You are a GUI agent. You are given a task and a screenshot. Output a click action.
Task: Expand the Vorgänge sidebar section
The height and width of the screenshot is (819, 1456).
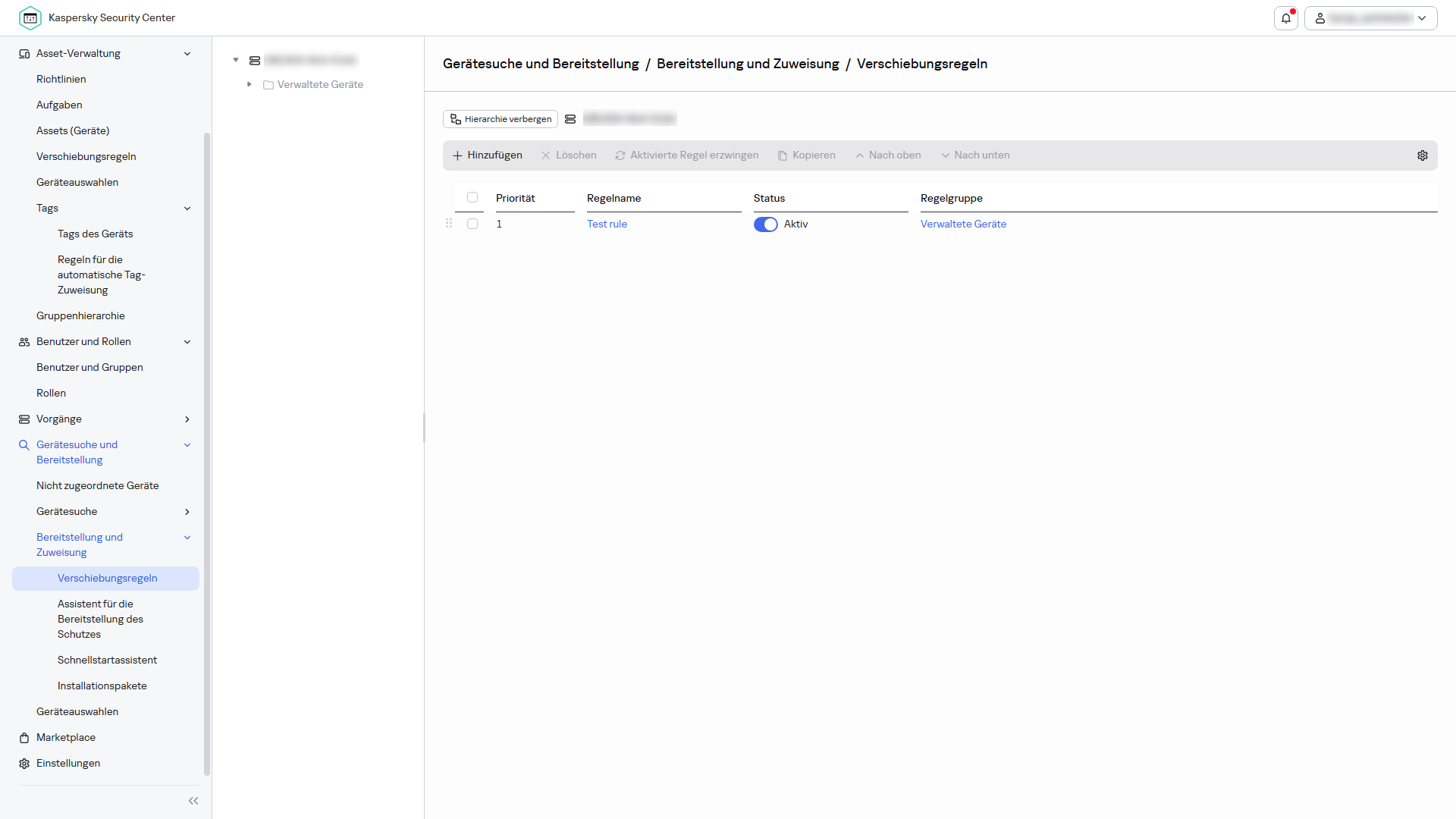click(x=187, y=419)
